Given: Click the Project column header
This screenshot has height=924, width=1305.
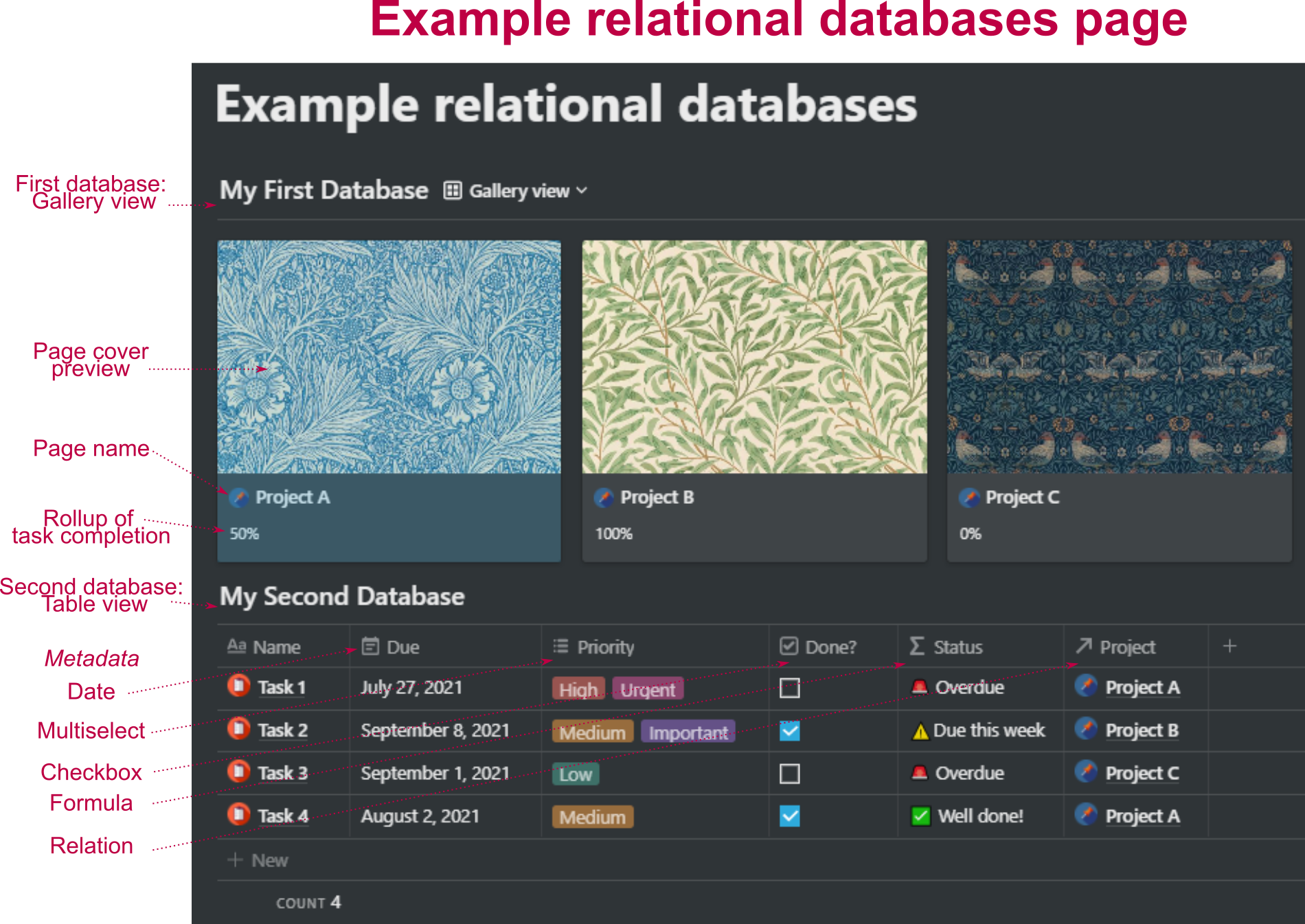Looking at the screenshot, I should point(1136,647).
